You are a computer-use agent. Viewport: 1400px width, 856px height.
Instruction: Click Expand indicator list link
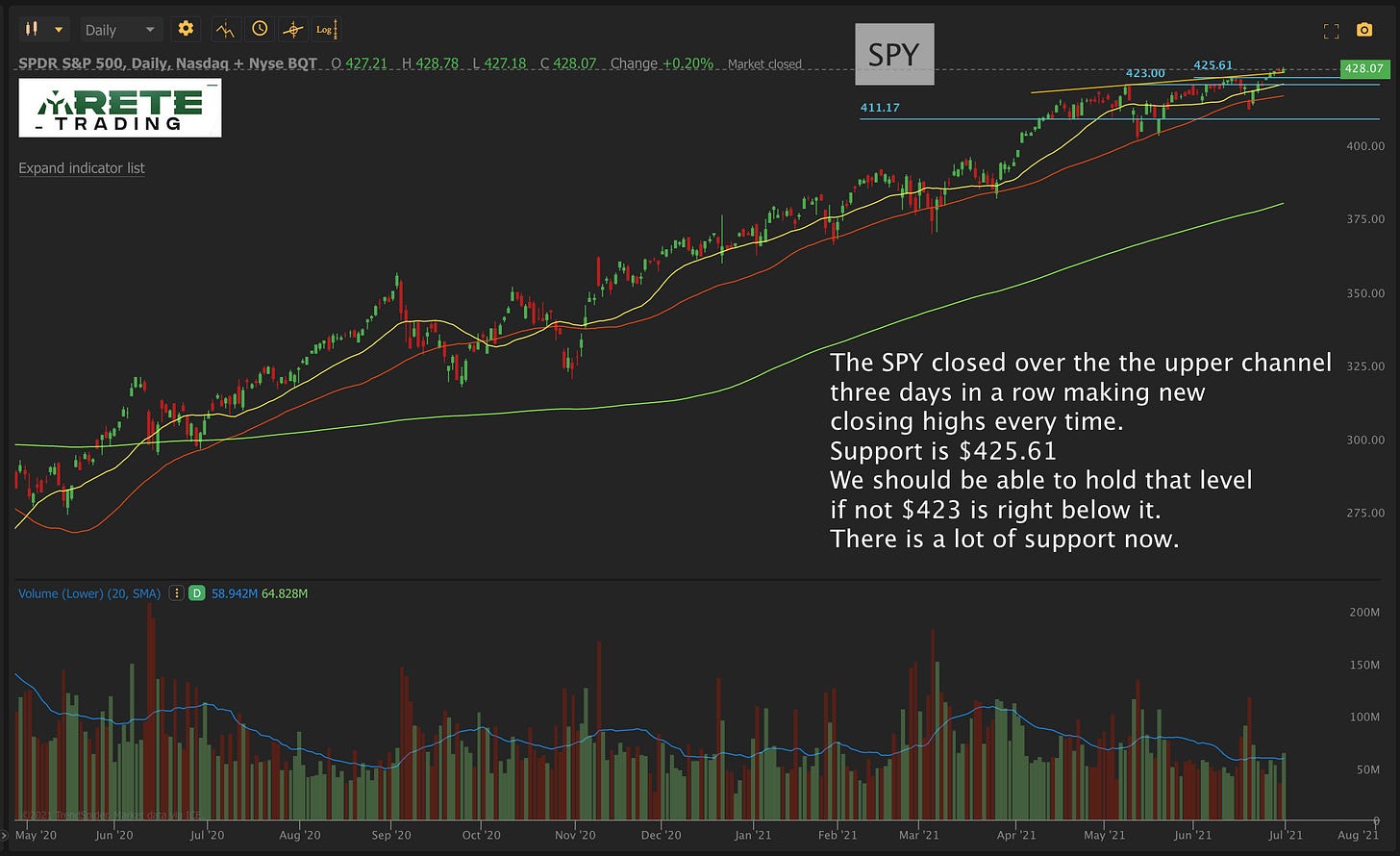click(x=82, y=168)
